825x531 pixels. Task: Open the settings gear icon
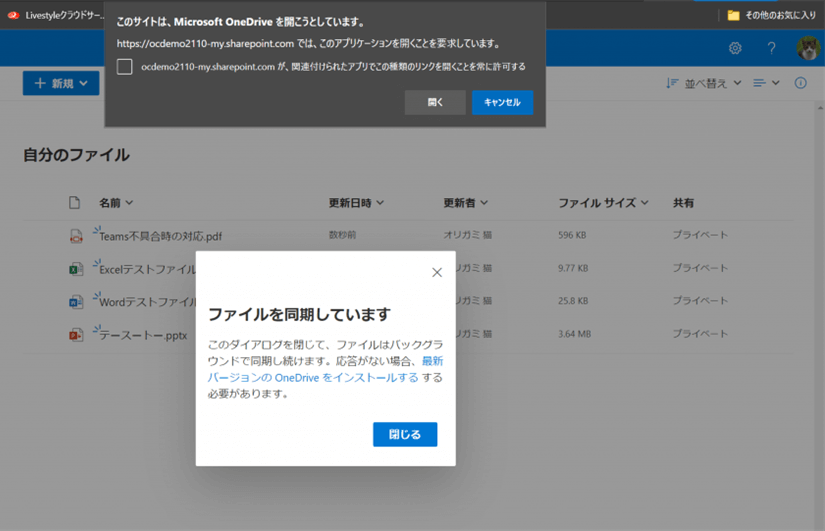click(735, 48)
